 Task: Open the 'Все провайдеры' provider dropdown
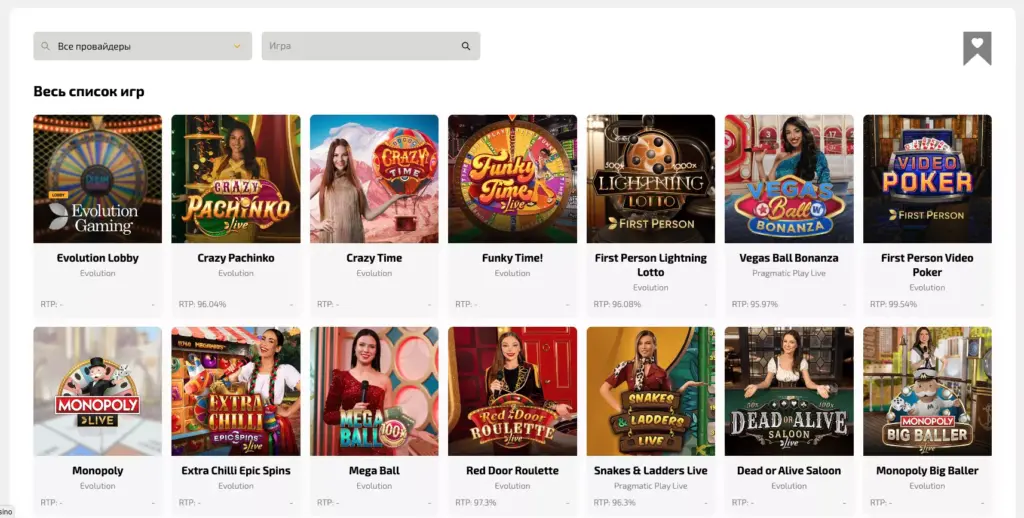tap(142, 46)
